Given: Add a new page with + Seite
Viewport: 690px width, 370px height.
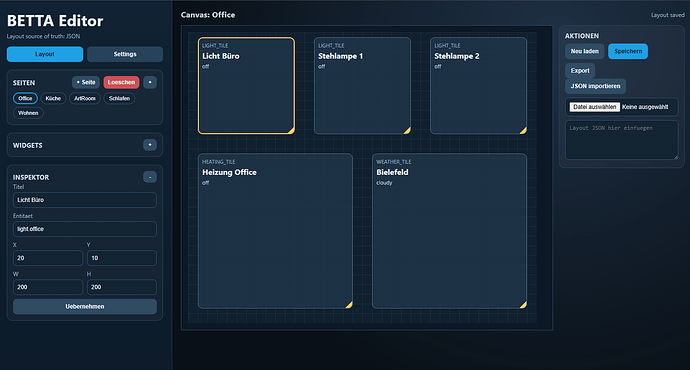Looking at the screenshot, I should (x=86, y=82).
